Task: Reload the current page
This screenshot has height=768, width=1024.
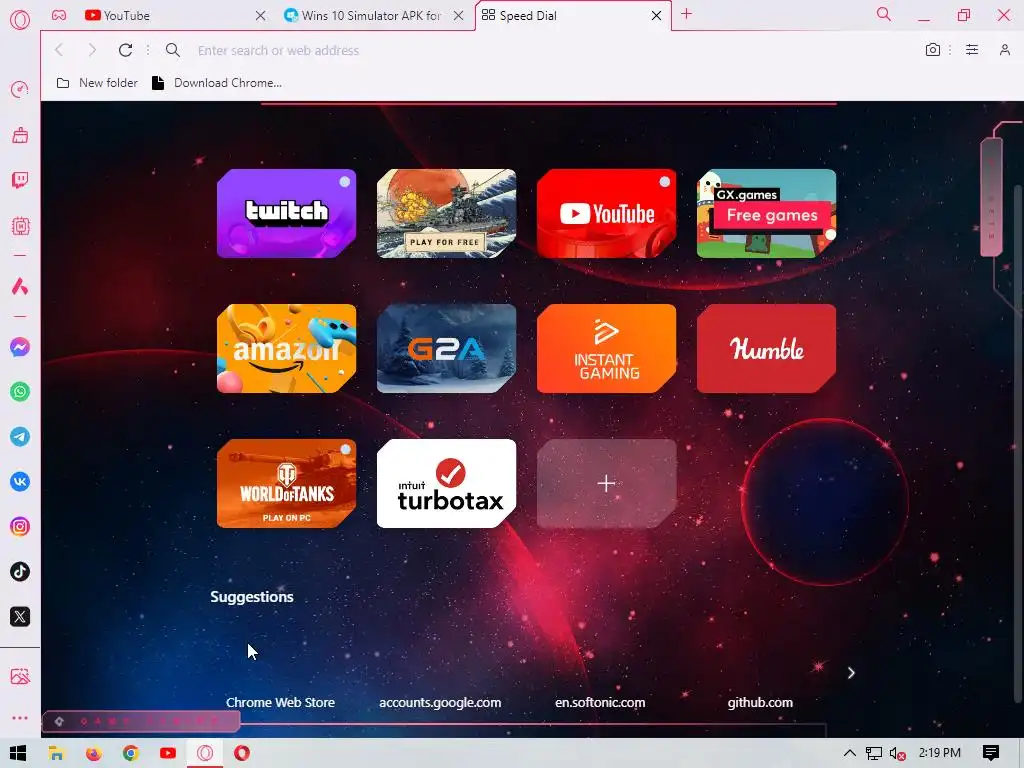Action: (x=125, y=50)
